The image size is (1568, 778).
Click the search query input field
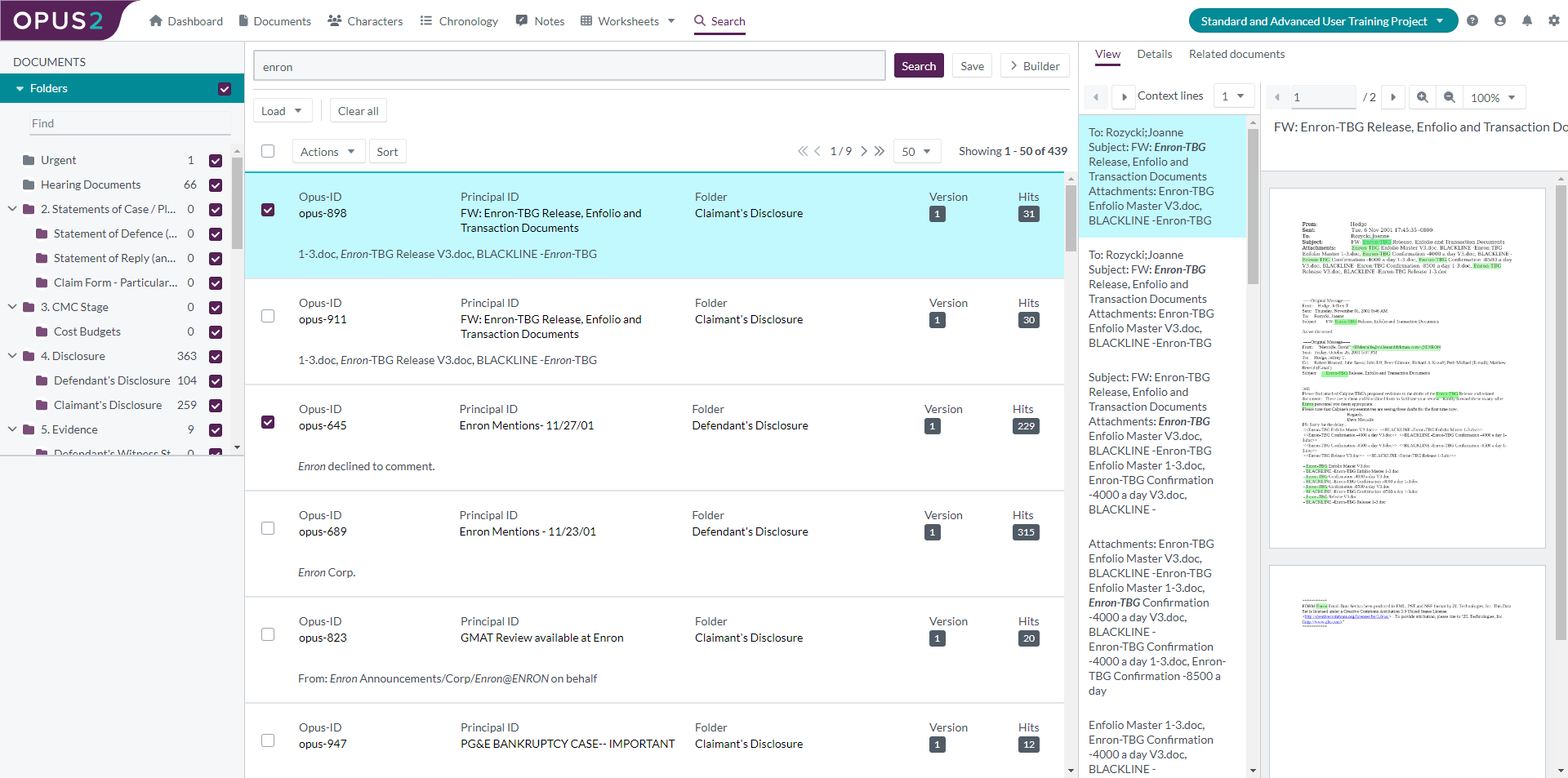(569, 66)
